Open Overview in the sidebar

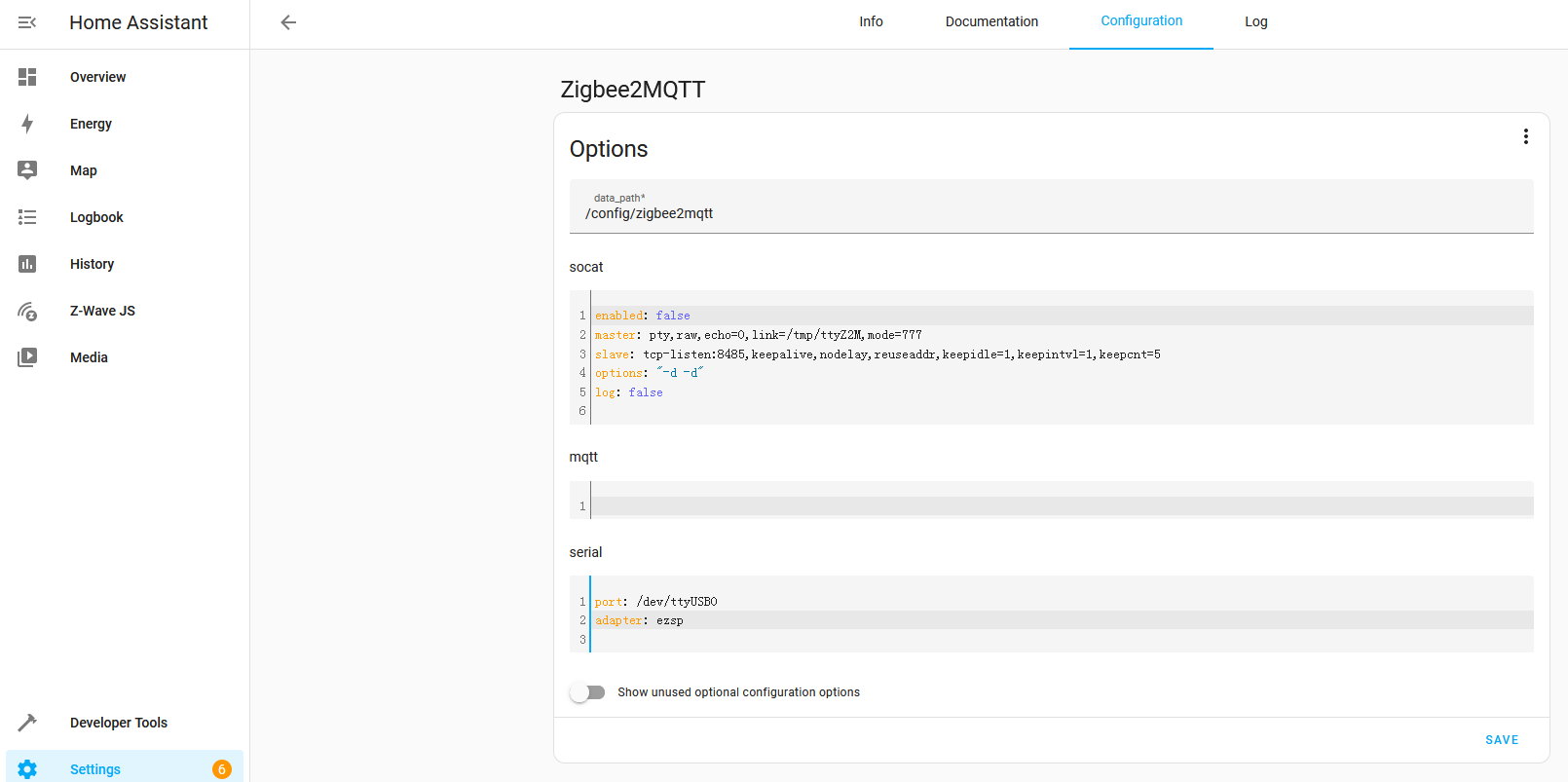point(125,77)
